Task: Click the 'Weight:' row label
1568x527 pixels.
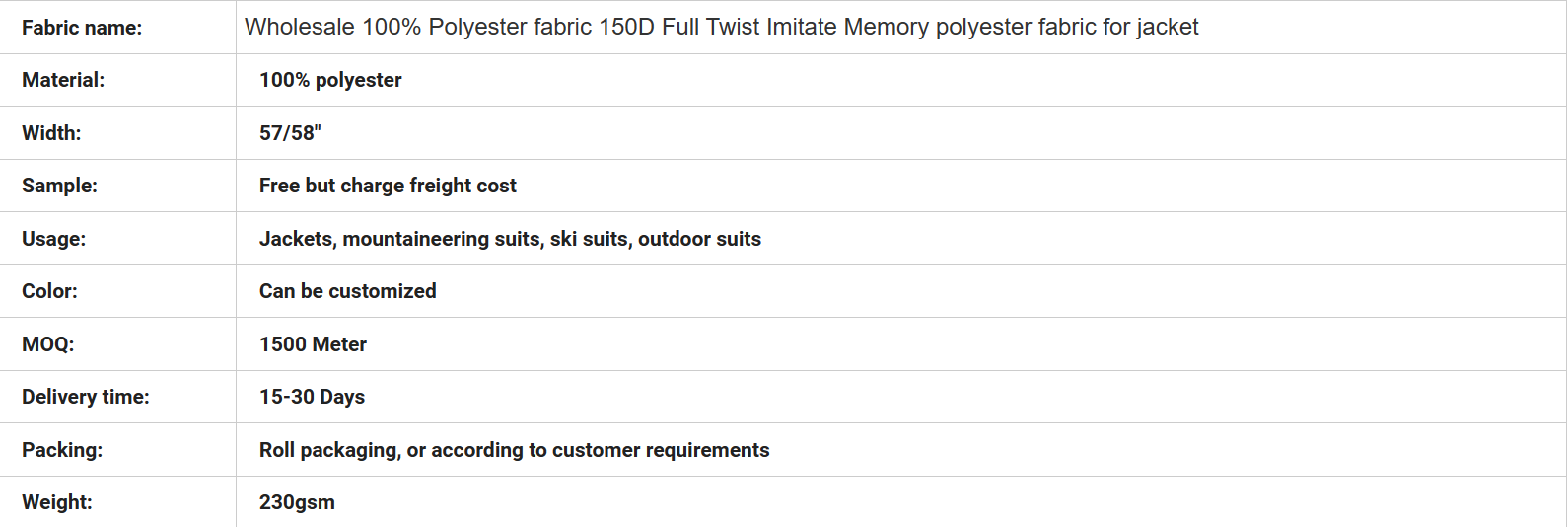Action: (x=57, y=502)
